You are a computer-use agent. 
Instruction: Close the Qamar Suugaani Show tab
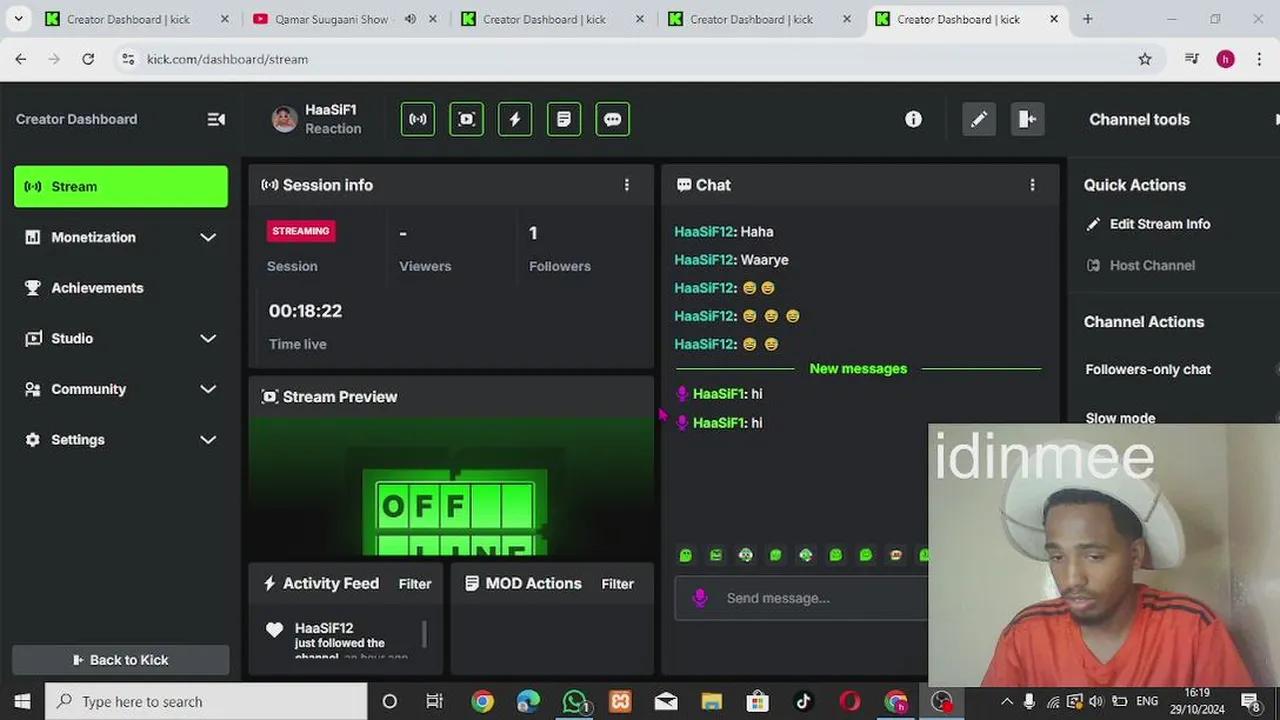point(432,19)
